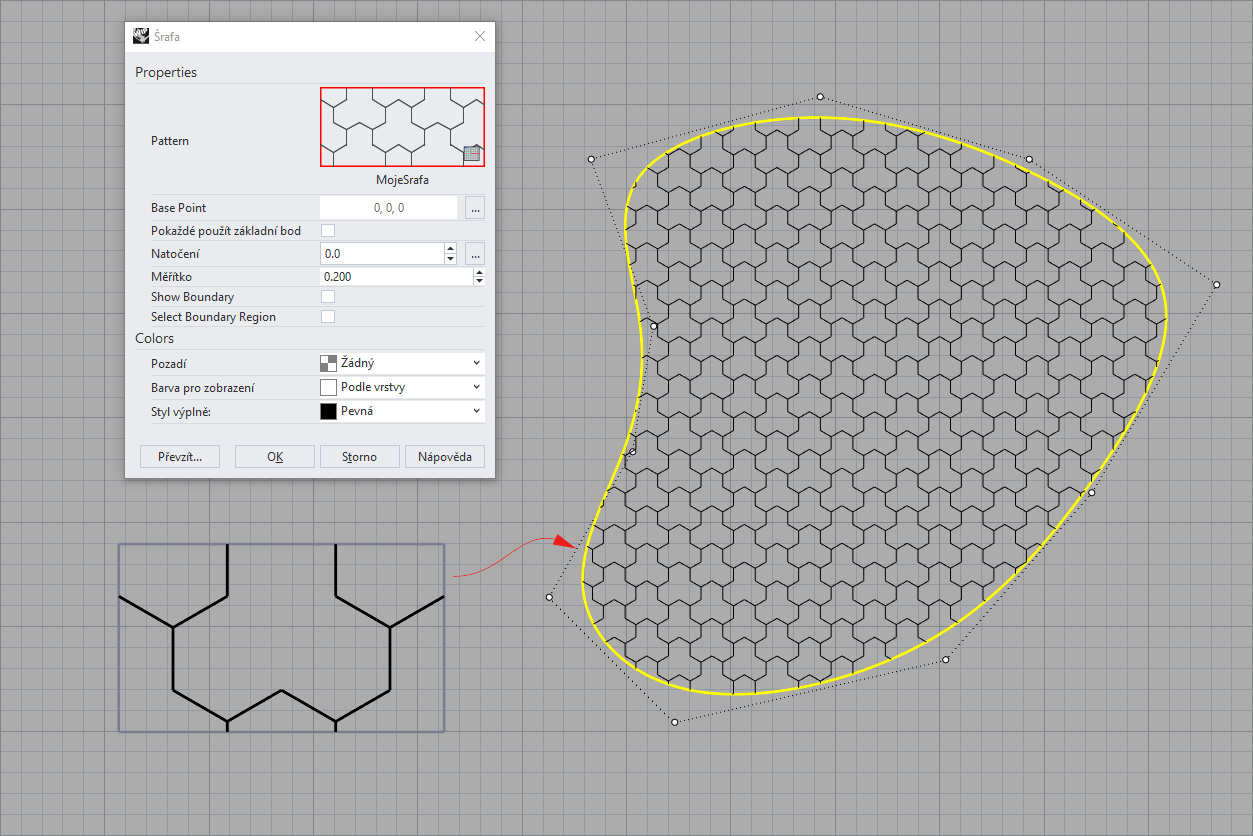Open help with the Nápověda button
1253x836 pixels.
pos(445,457)
